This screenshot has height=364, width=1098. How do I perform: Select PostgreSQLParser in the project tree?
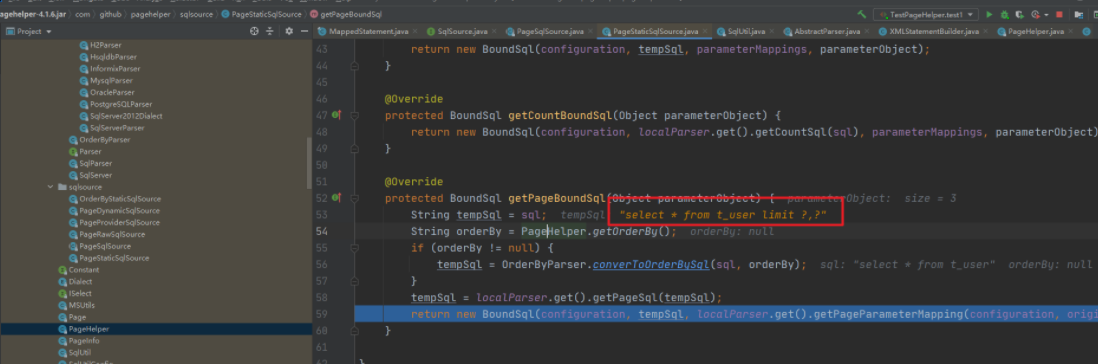116,104
